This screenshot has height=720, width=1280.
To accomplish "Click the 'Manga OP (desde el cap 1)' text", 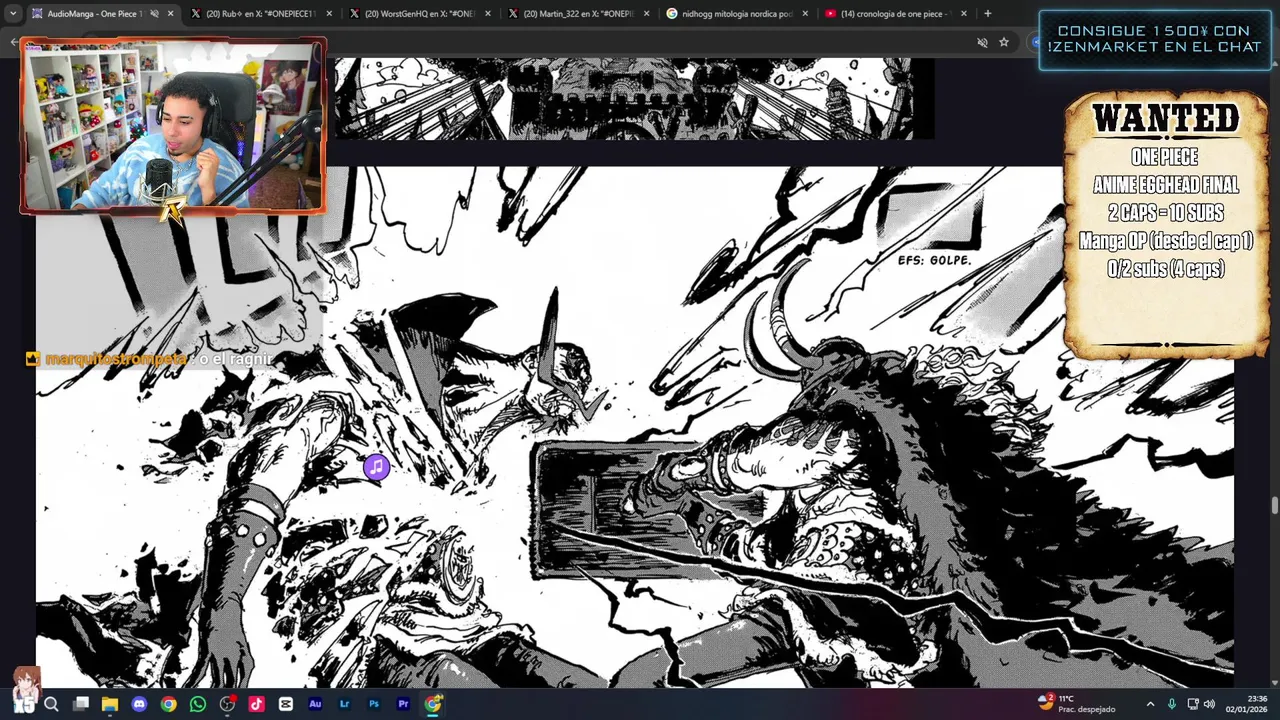I will coord(1166,241).
